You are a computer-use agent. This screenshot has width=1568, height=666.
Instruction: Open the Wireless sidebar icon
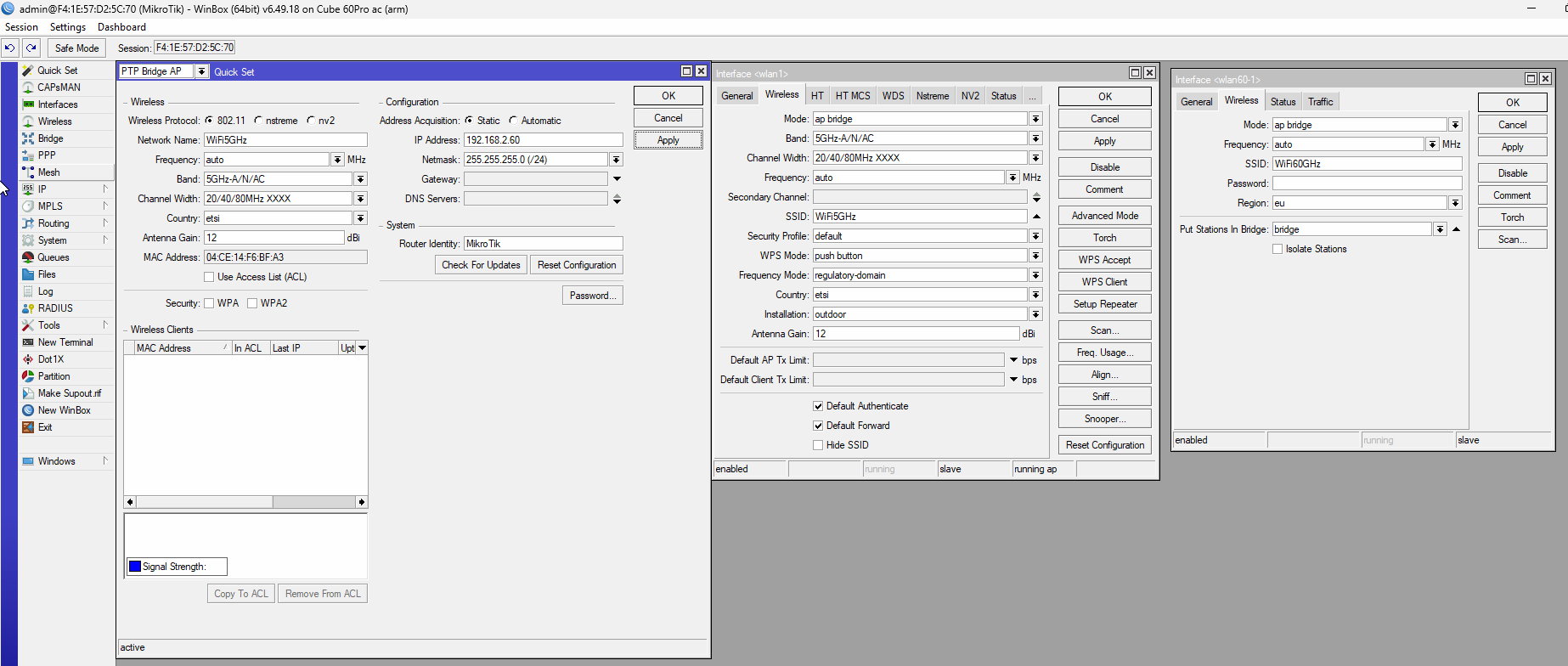(x=28, y=121)
